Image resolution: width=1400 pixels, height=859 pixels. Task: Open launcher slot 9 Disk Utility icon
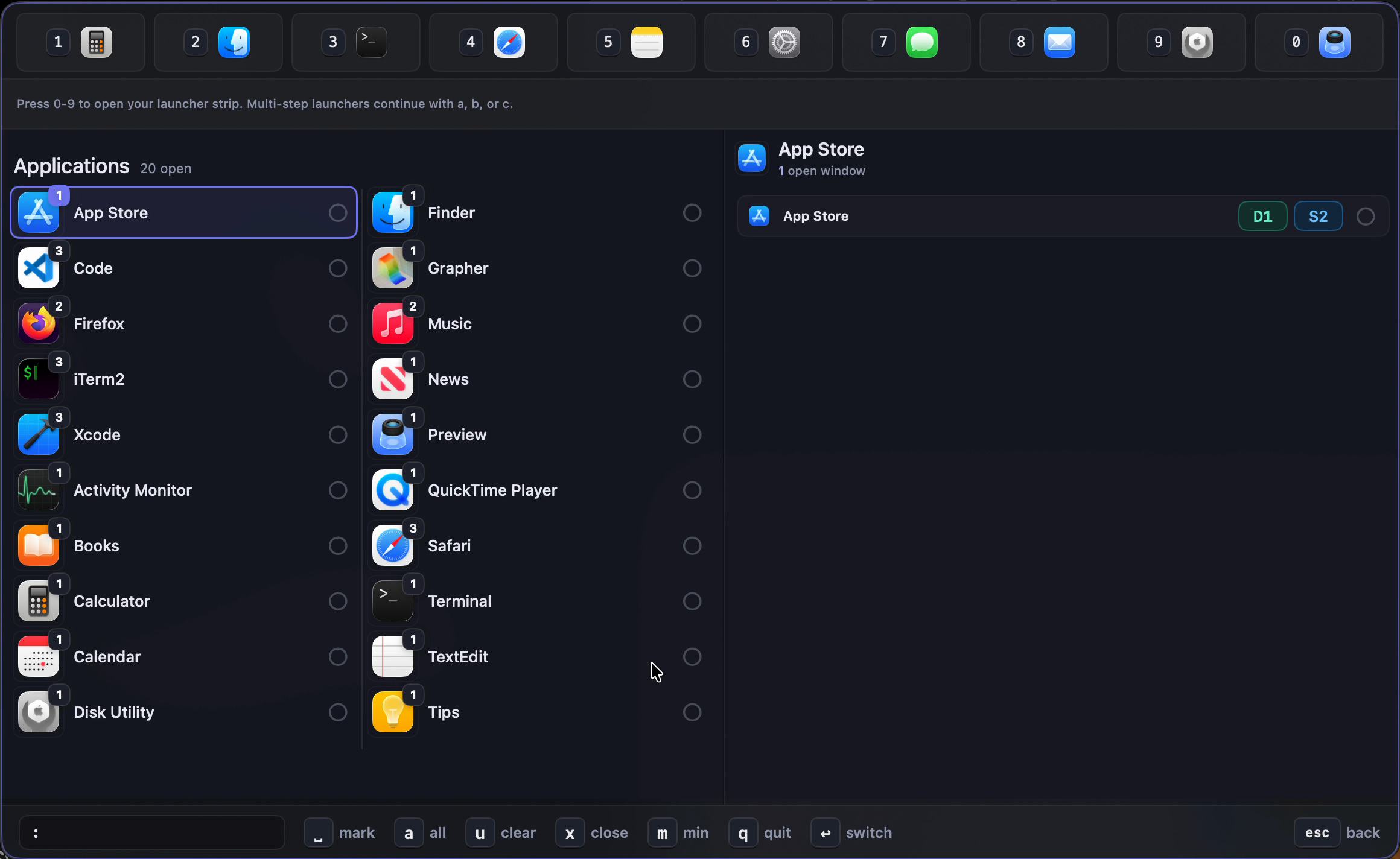(x=1197, y=42)
